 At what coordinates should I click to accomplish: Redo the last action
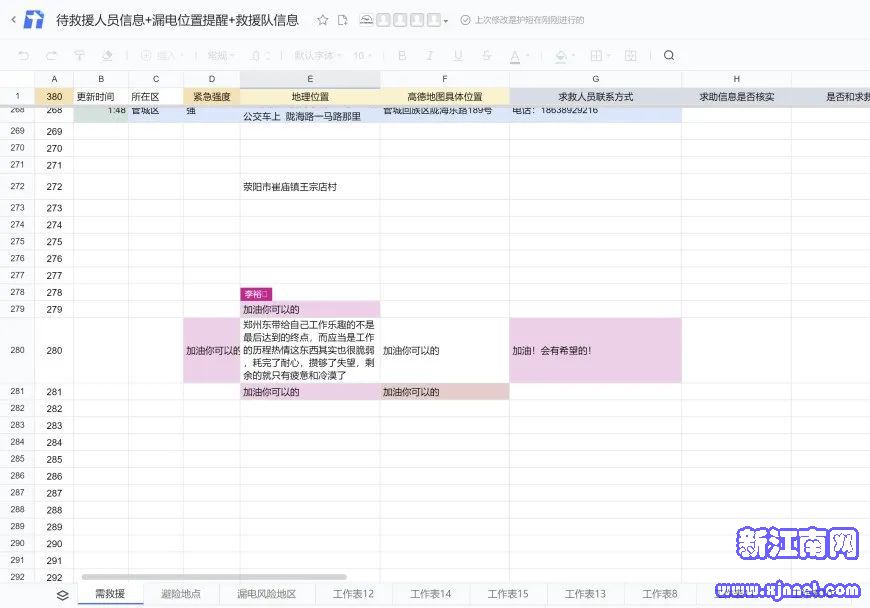(x=52, y=55)
